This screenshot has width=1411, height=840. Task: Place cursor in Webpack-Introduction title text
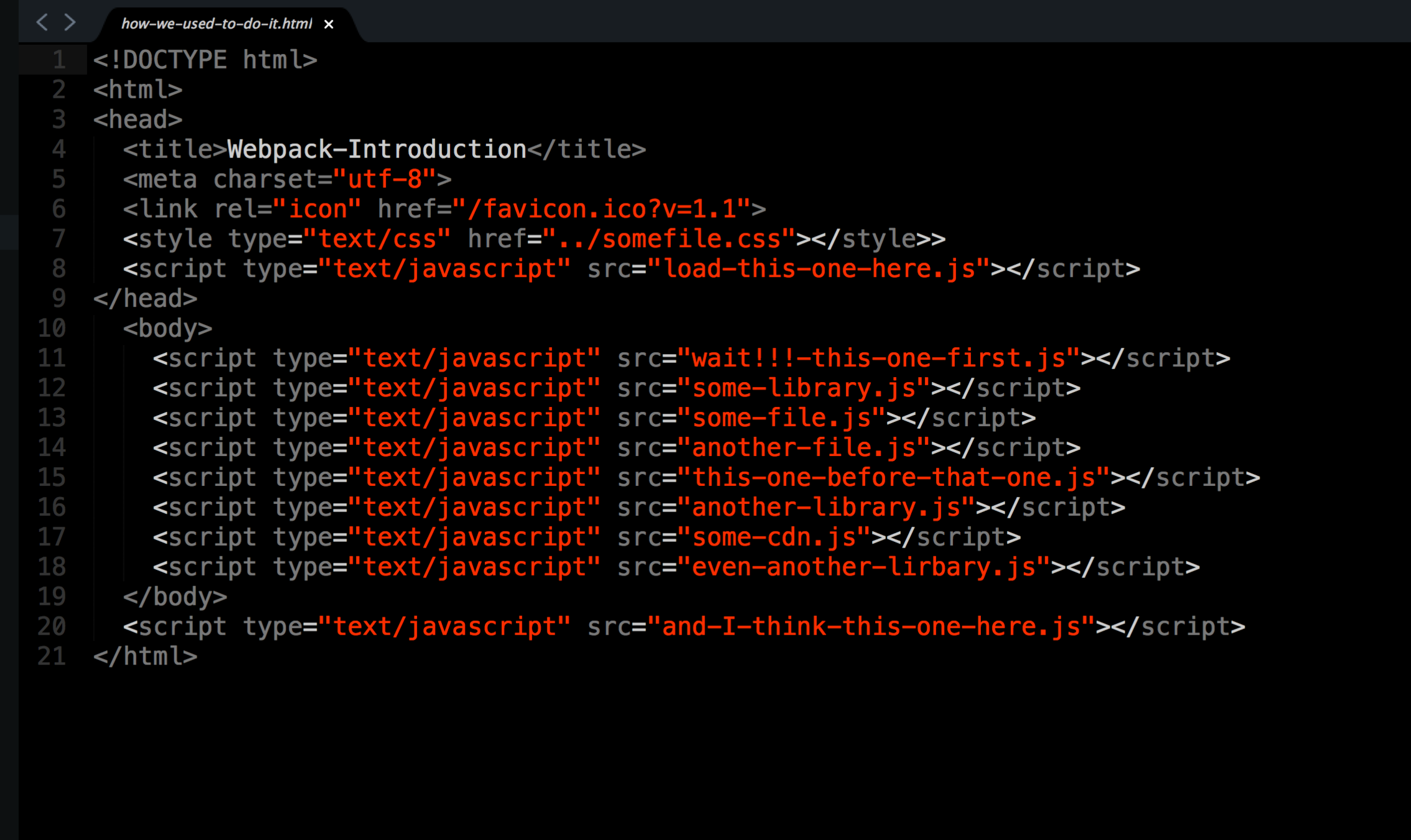377,149
